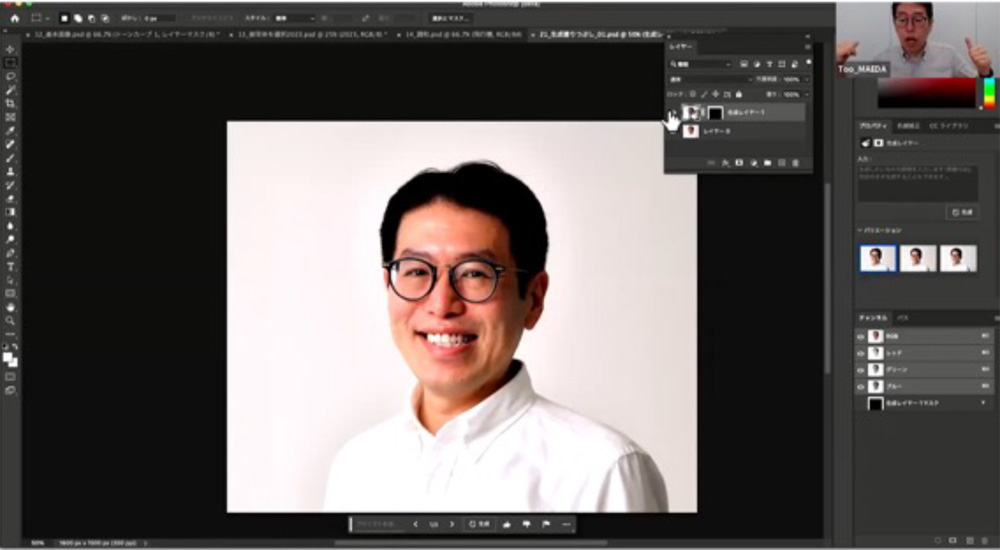This screenshot has width=1000, height=550.
Task: Select the Move tool
Action: (x=10, y=48)
